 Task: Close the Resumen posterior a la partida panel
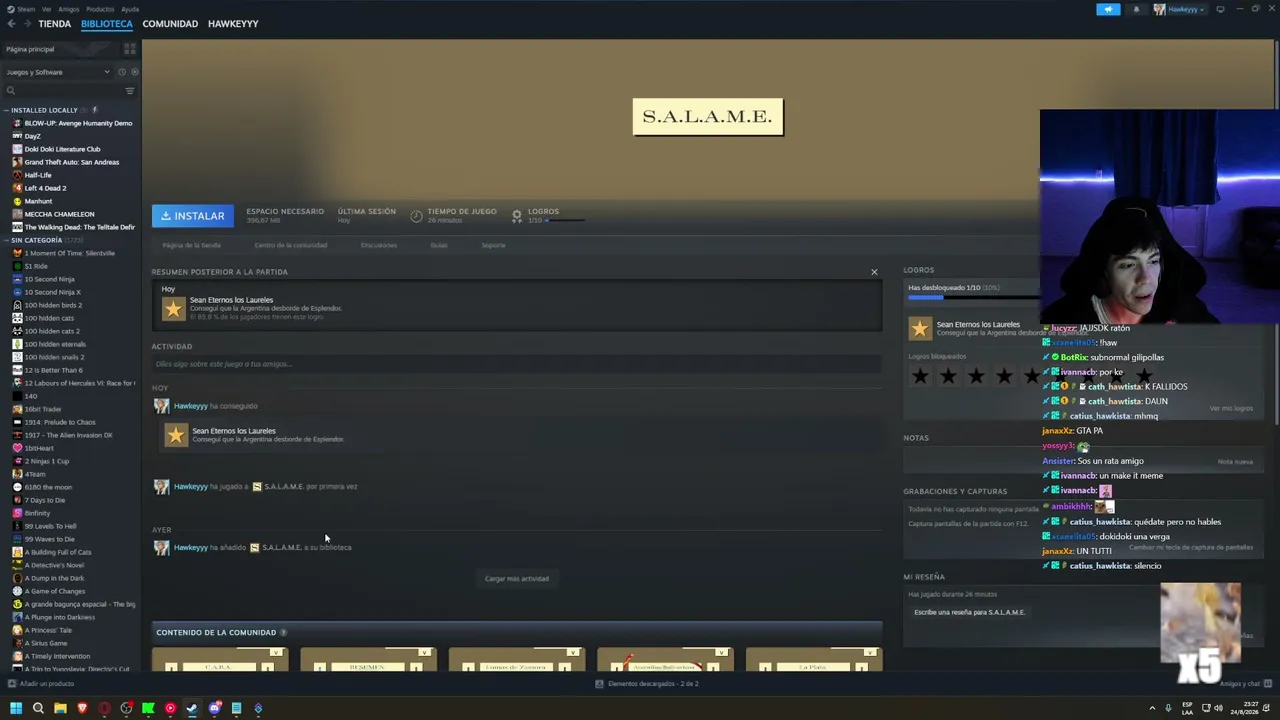(874, 272)
